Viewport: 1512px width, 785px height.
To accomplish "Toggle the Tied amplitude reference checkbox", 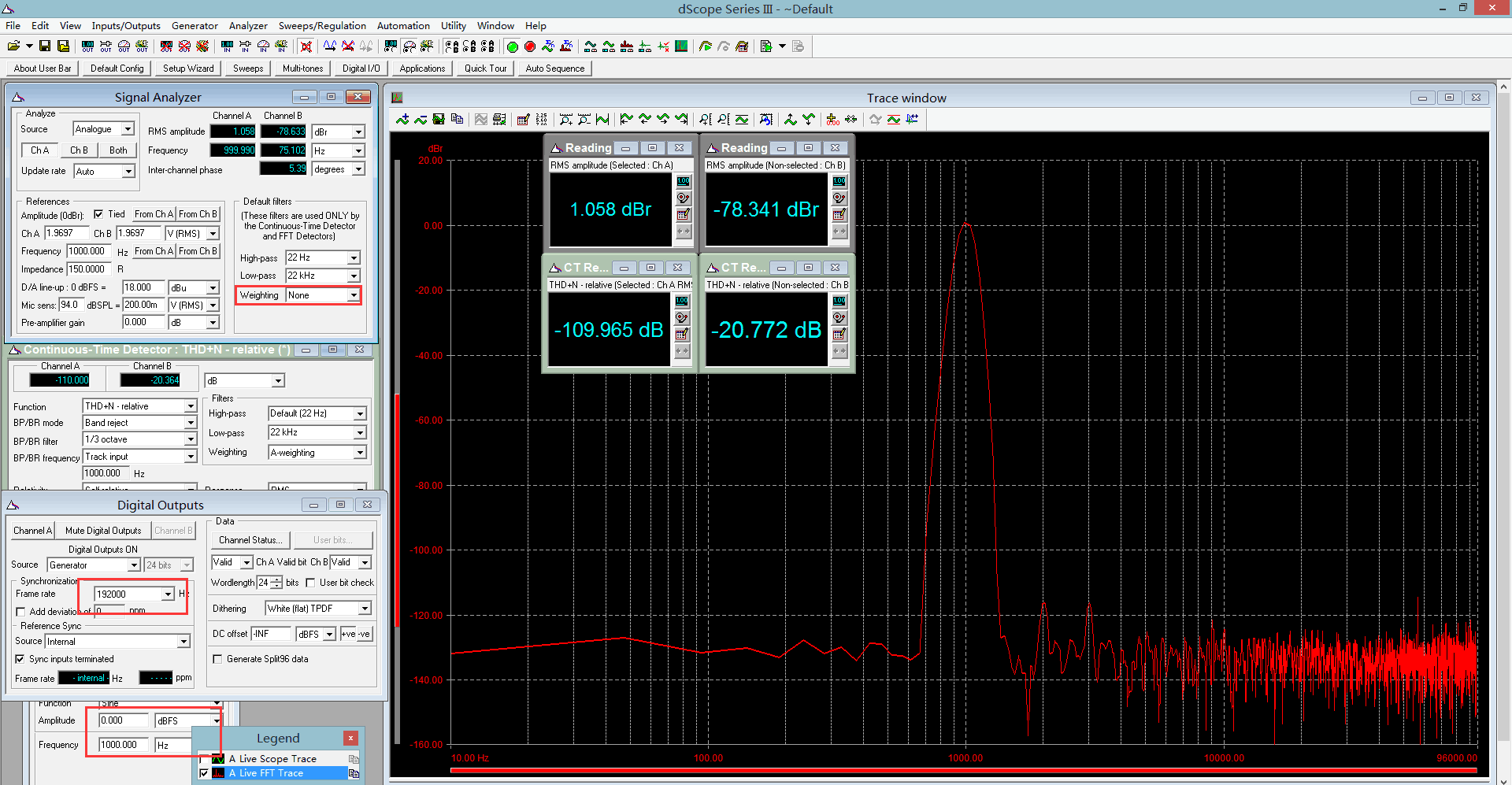I will click(x=98, y=214).
